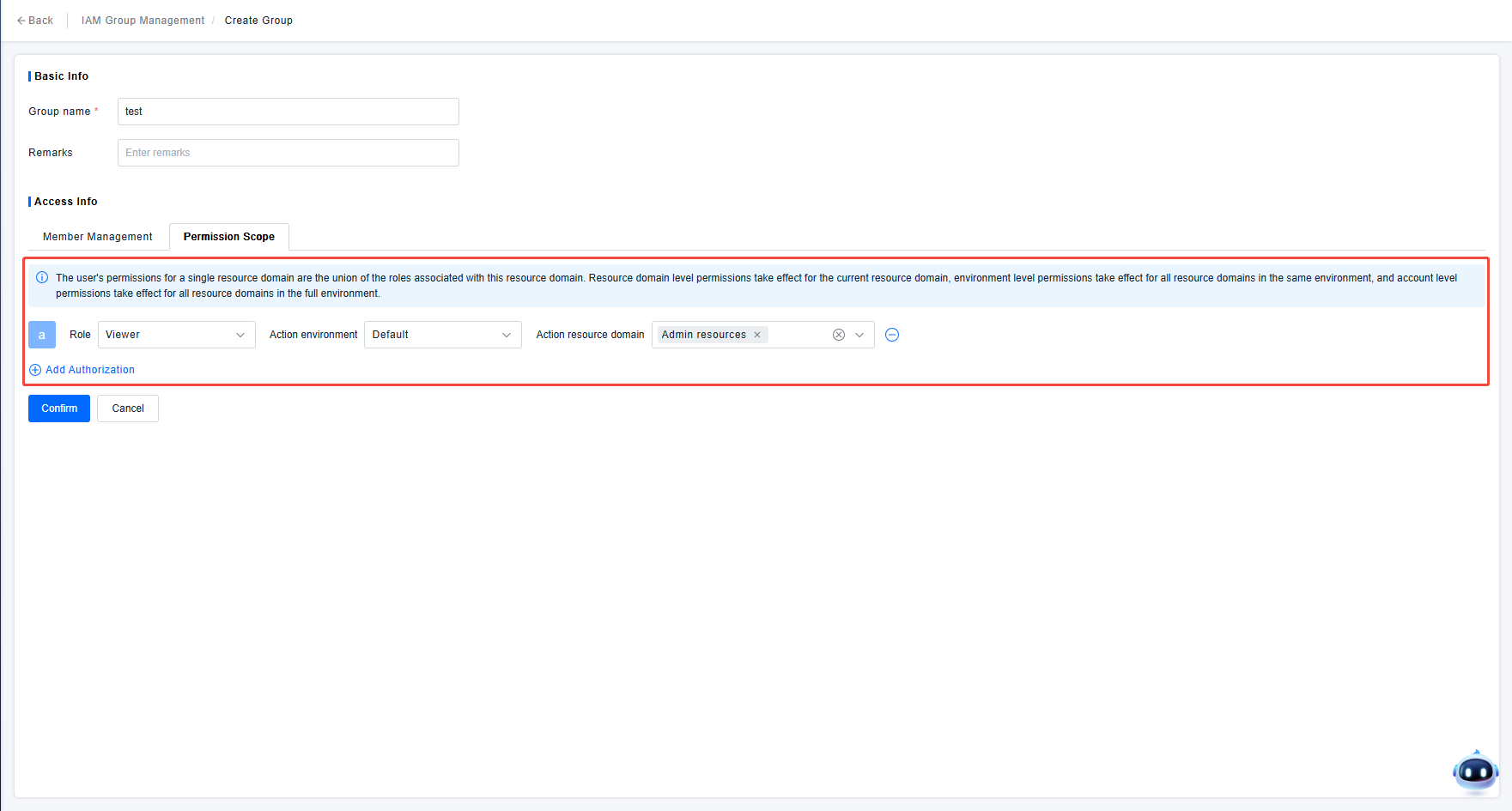Switch to the Member Management tab

point(98,237)
